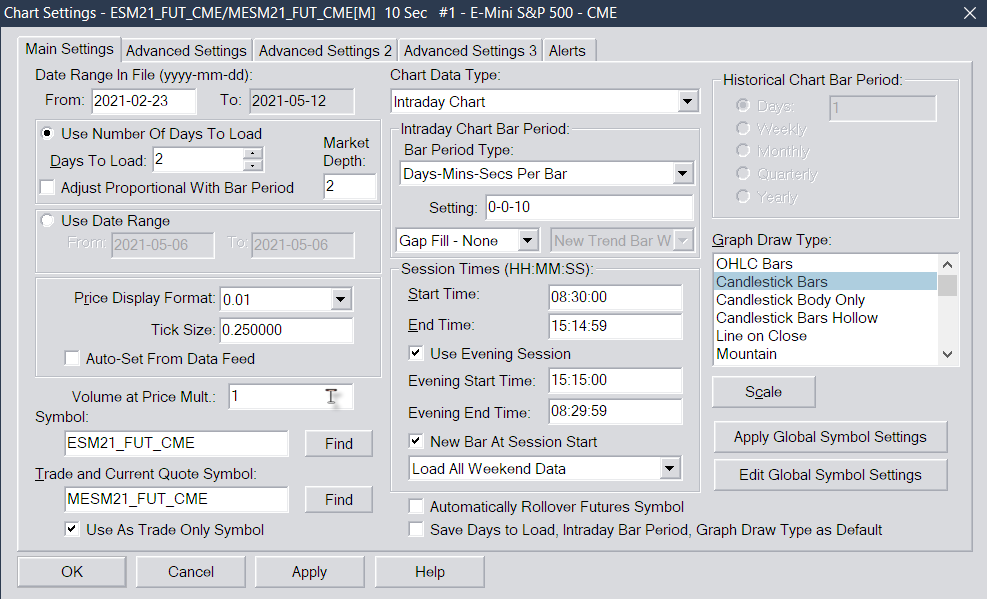Toggle Use As Trade Only Symbol
Viewport: 987px width, 599px height.
coord(72,529)
